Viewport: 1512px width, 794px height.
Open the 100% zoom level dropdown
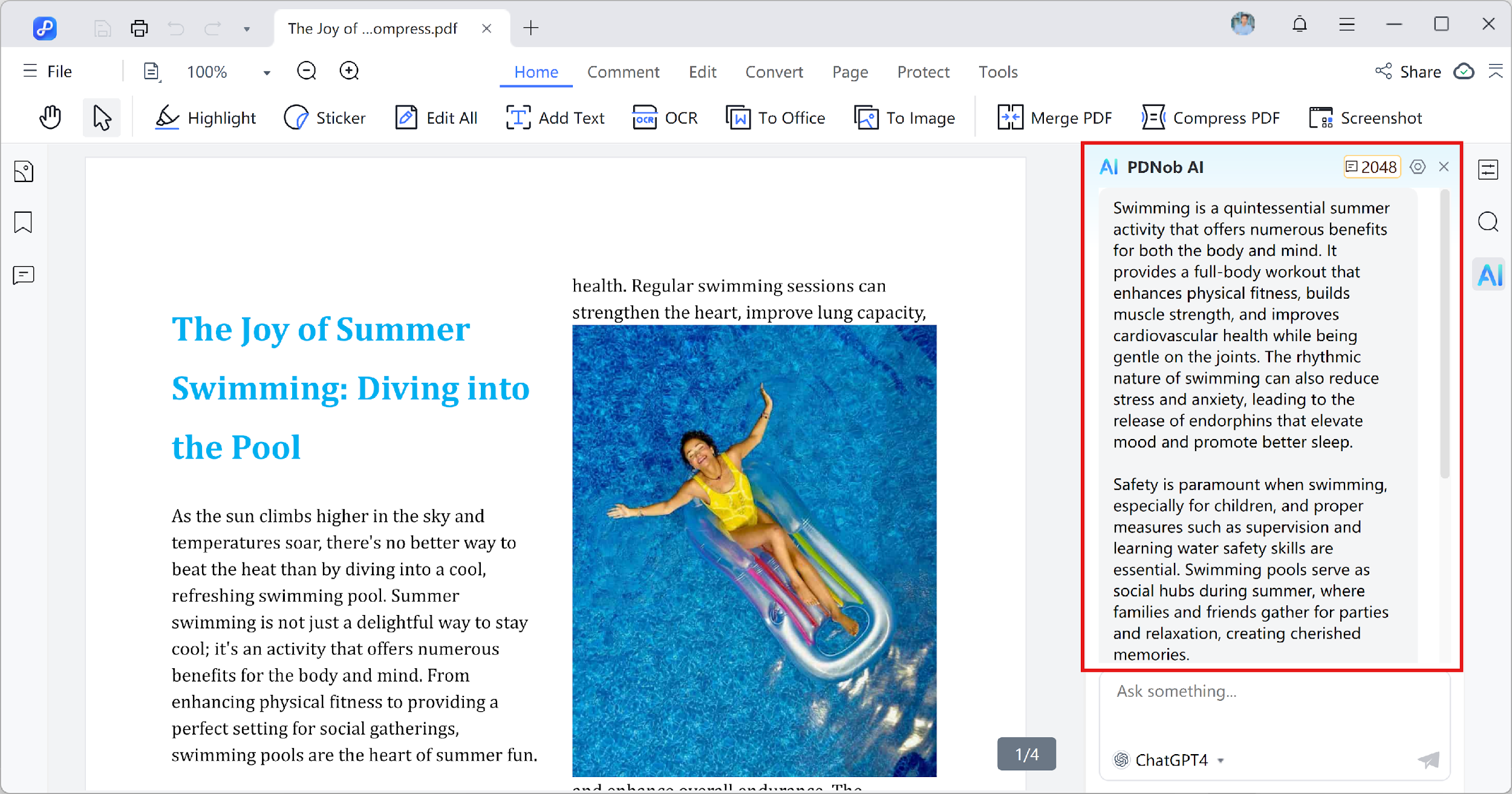(267, 73)
